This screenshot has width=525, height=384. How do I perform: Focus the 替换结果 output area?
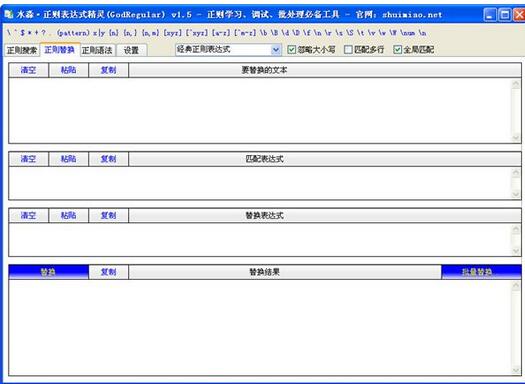click(x=260, y=327)
